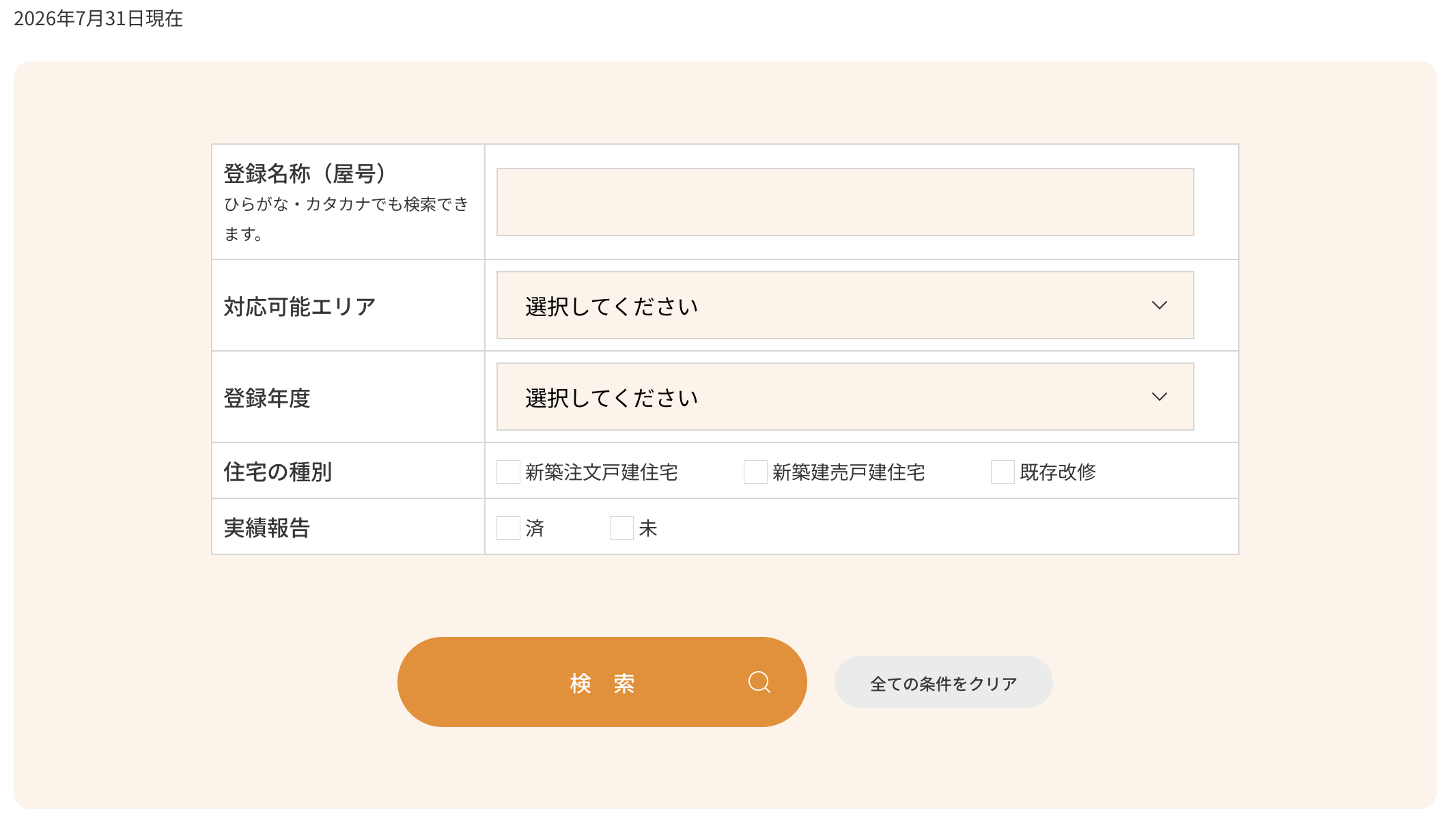This screenshot has width=1456, height=826.
Task: Open the 登録年度 dropdown
Action: [x=845, y=397]
